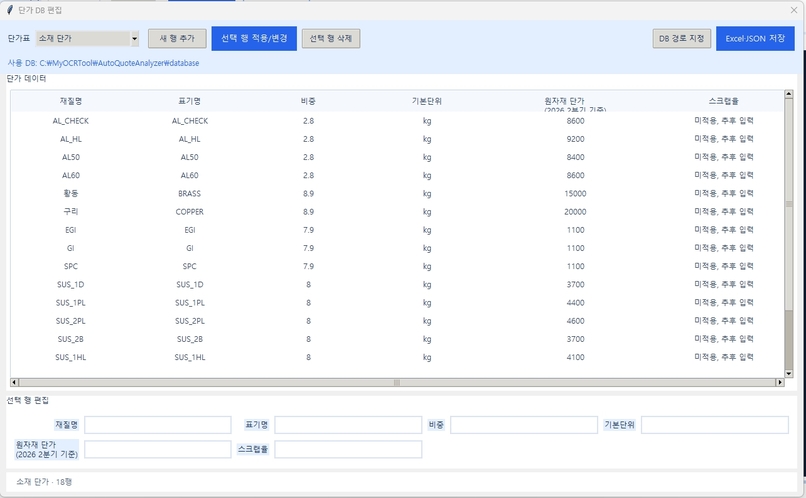
Task: Click the 선택 행 삭제 button
Action: 331,39
